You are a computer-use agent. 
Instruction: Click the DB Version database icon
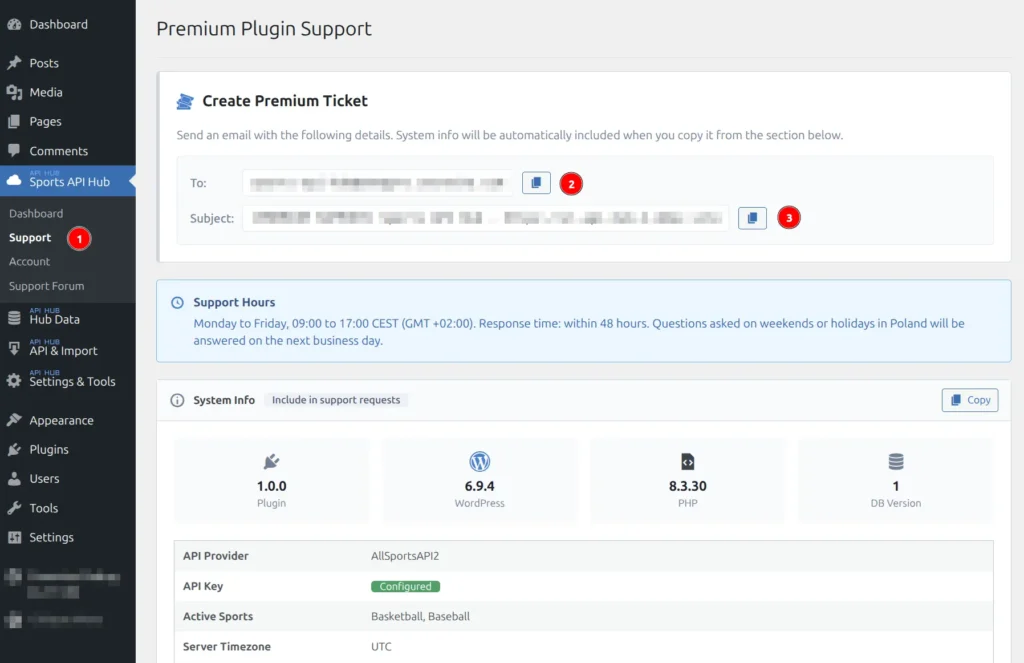[896, 462]
